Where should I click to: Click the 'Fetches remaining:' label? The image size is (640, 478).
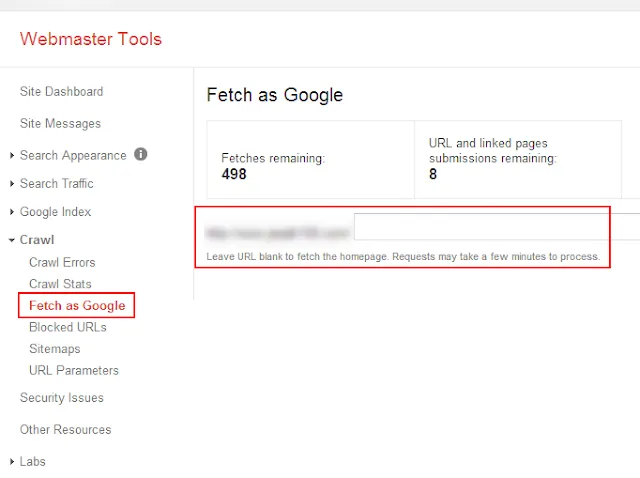tap(273, 158)
